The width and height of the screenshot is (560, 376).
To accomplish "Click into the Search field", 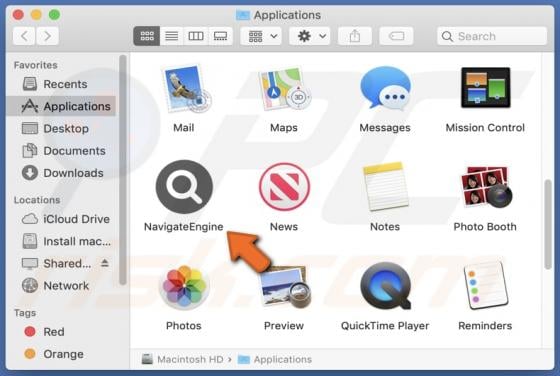I will pyautogui.click(x=492, y=36).
